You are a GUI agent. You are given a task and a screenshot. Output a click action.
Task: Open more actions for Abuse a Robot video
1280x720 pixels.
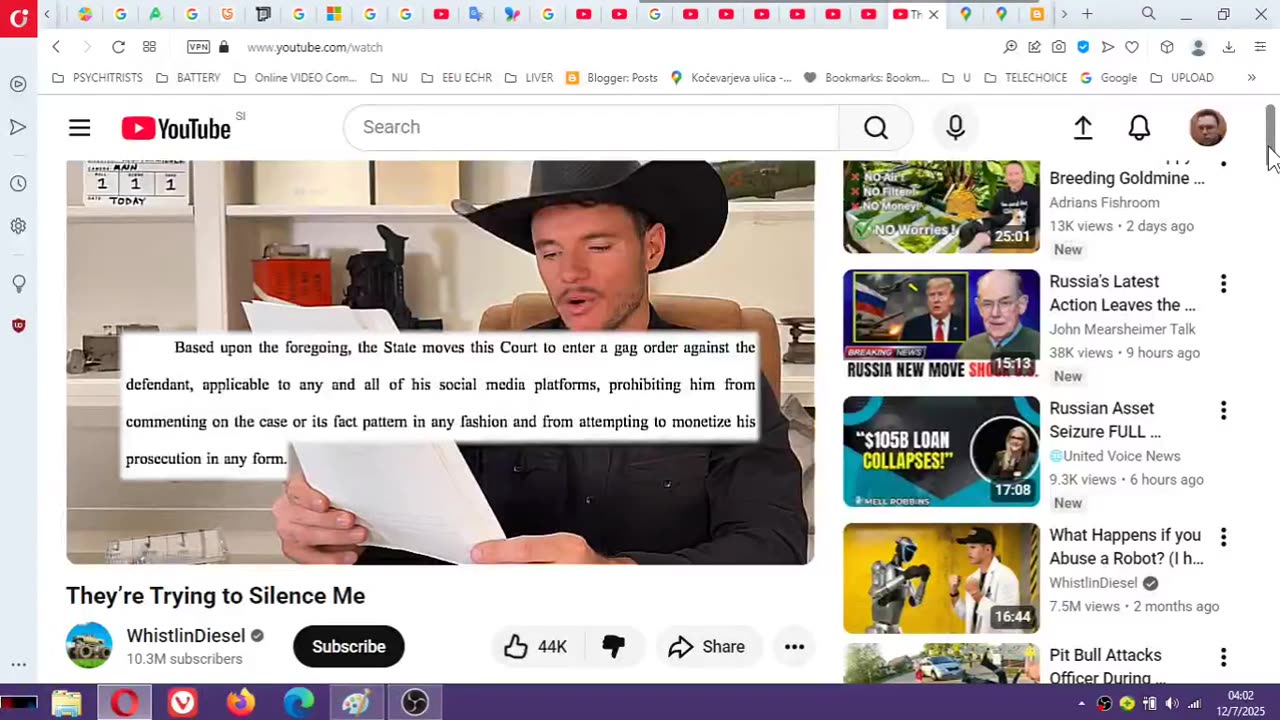point(1223,538)
